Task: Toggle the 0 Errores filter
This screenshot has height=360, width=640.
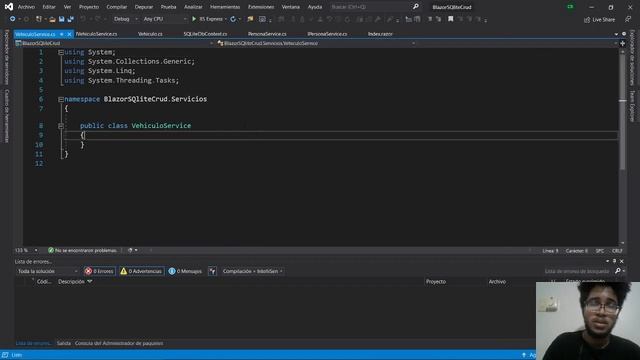Action: click(99, 271)
